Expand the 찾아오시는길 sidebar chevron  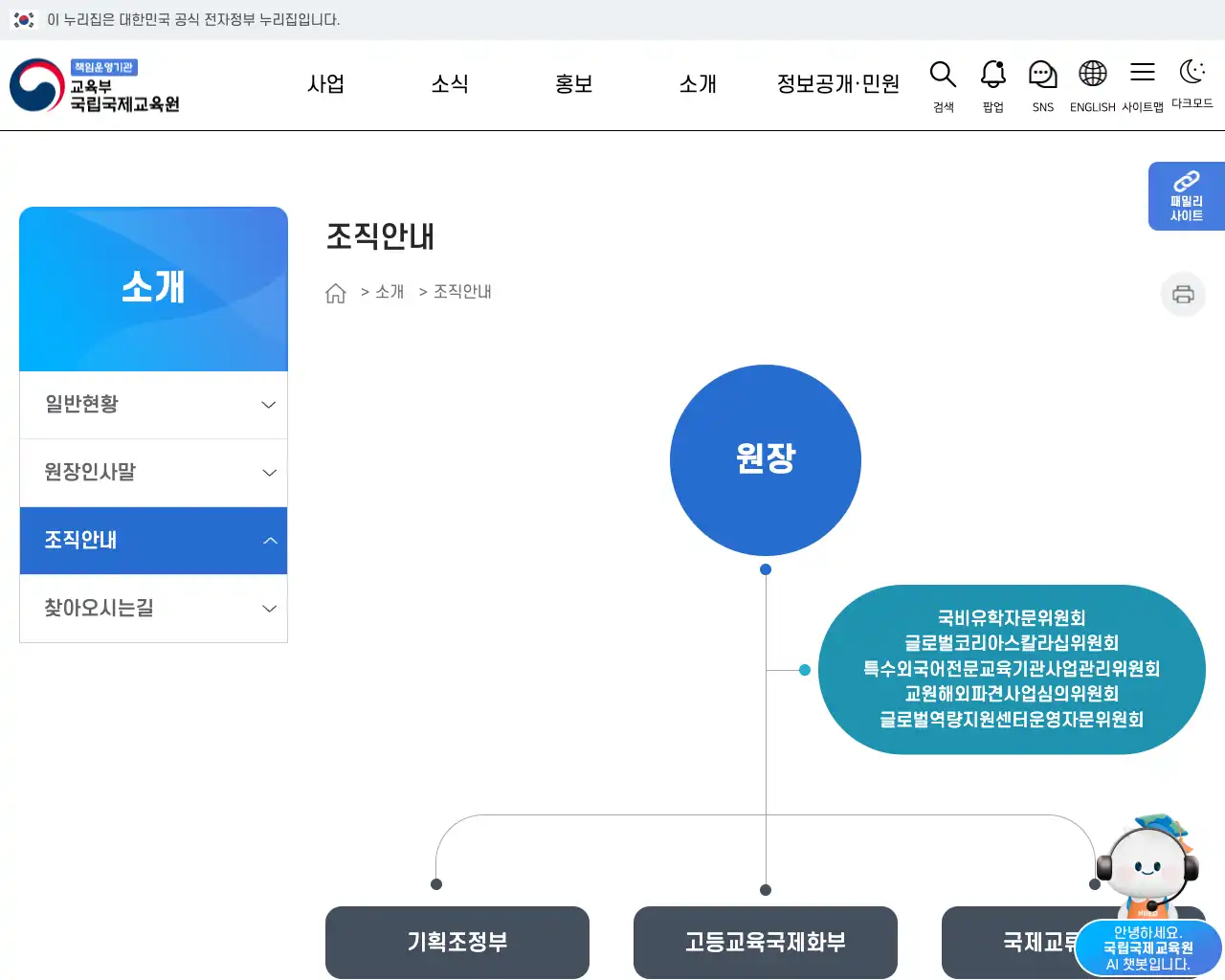[x=269, y=609]
